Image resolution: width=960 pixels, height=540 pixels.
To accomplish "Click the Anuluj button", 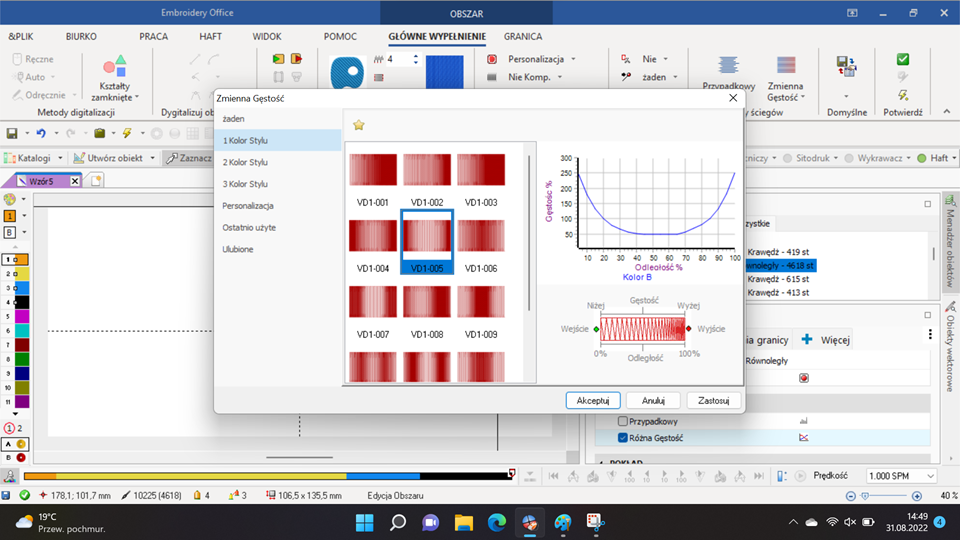I will tap(653, 400).
